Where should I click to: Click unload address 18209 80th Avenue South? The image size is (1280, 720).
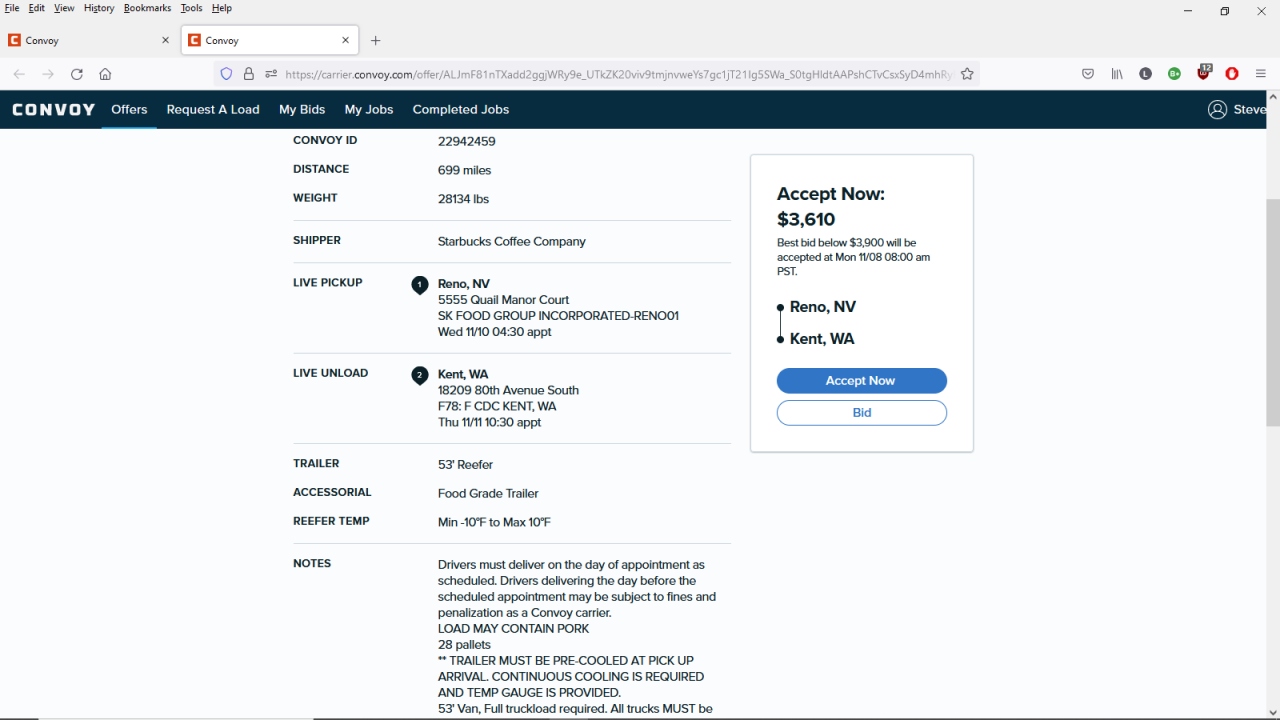click(x=508, y=391)
